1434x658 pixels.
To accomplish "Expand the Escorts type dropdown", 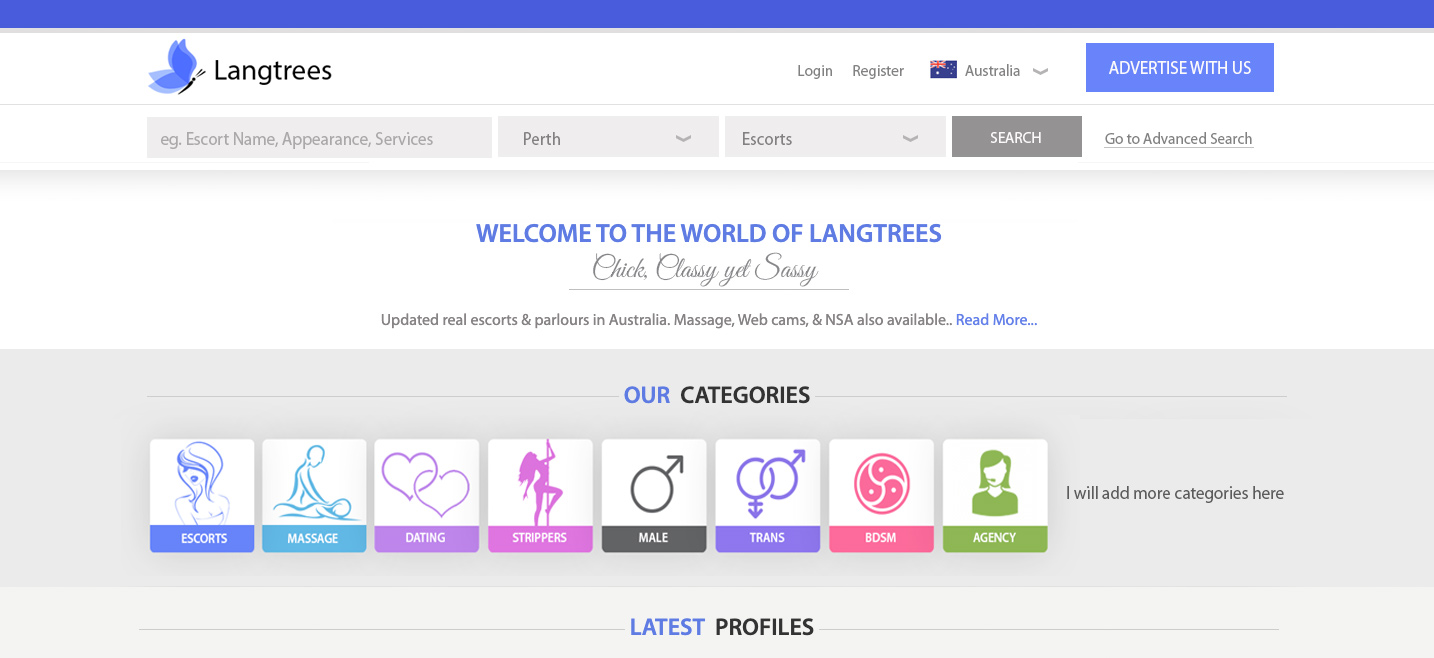I will coord(834,138).
